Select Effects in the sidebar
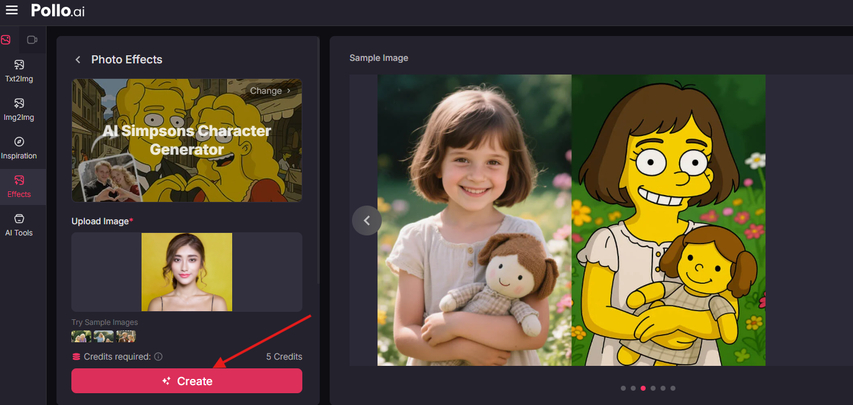 pos(19,186)
